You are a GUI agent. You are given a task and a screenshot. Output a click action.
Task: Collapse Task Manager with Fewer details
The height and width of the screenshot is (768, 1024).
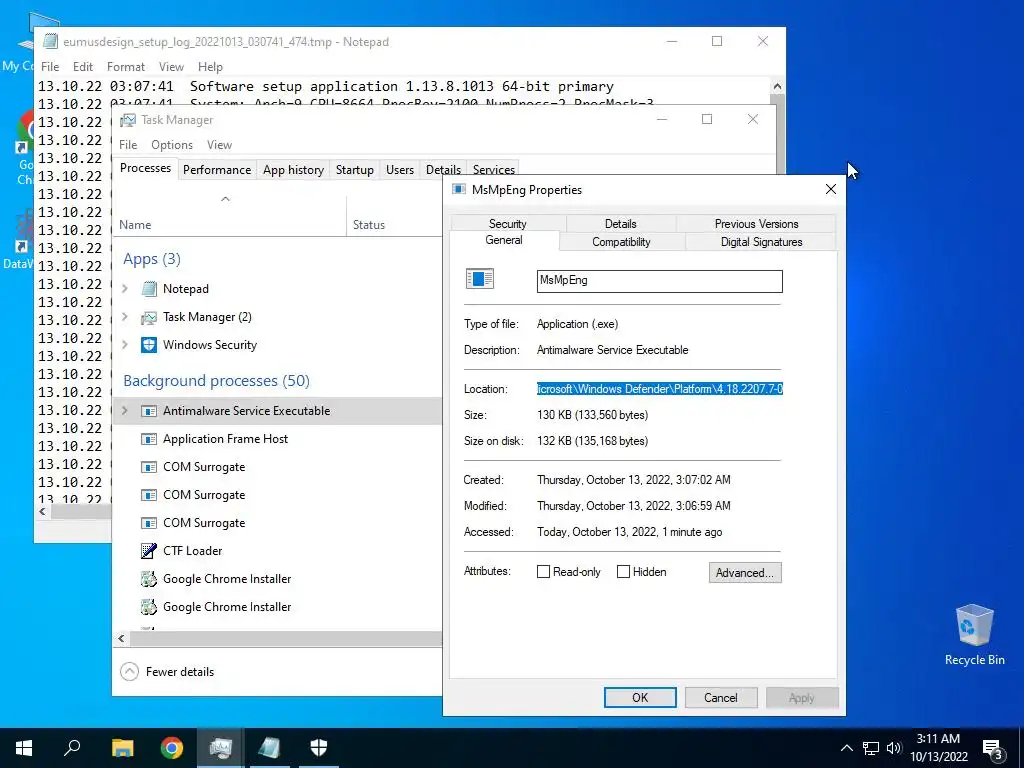tap(168, 671)
